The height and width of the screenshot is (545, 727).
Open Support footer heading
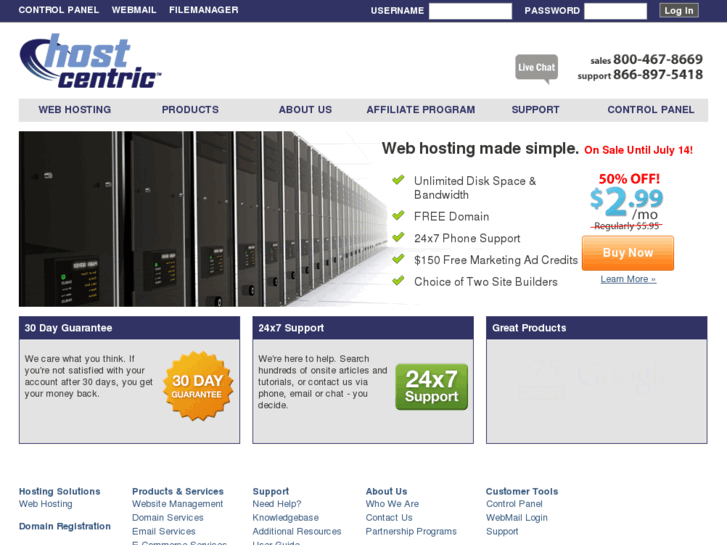click(271, 491)
